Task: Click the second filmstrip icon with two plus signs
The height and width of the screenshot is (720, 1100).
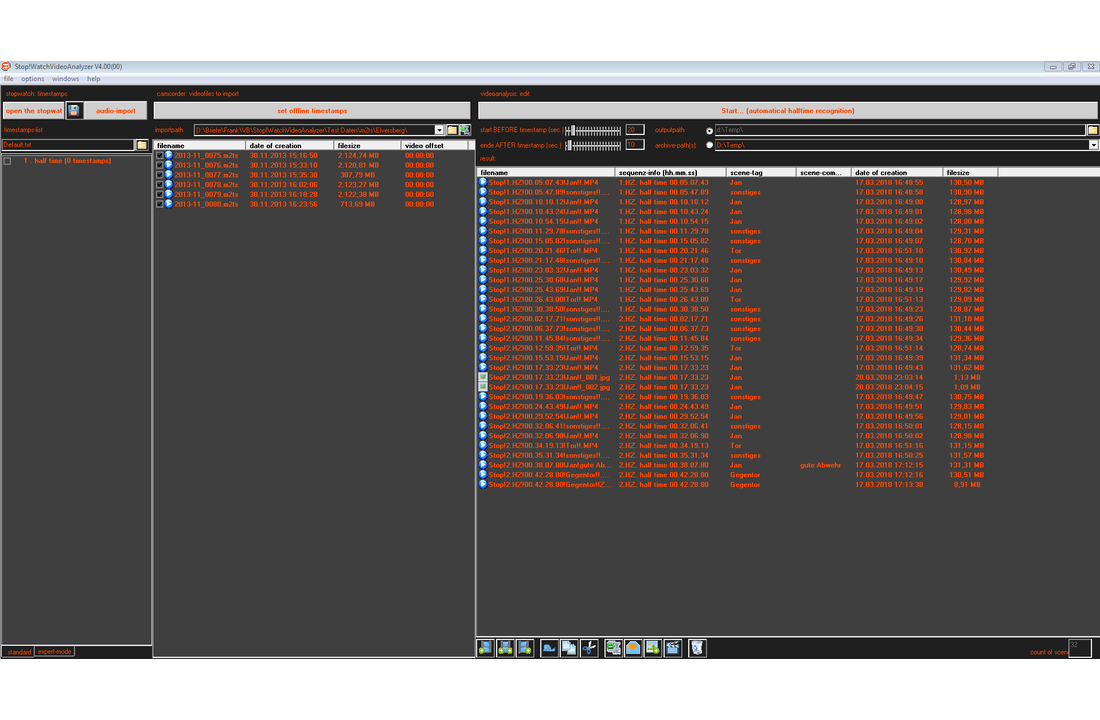Action: [x=505, y=648]
